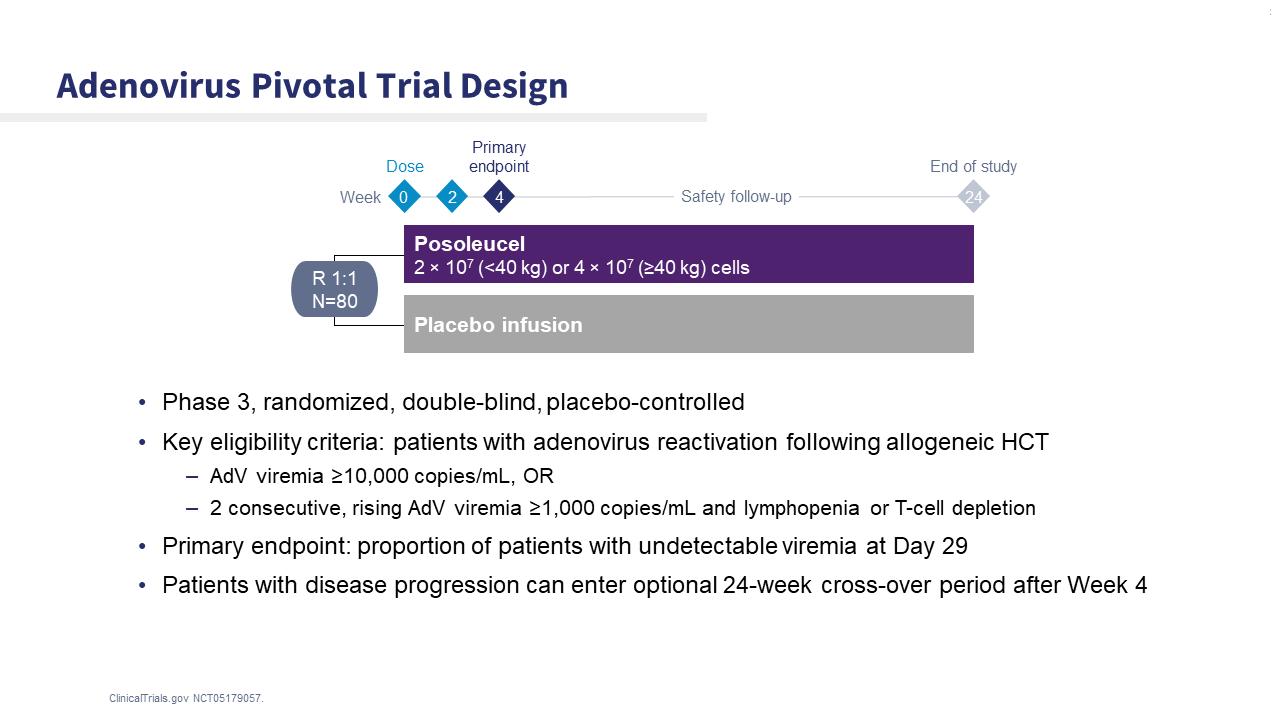
Task: Click the "Key eligibility criteria" bullet
Action: (605, 442)
